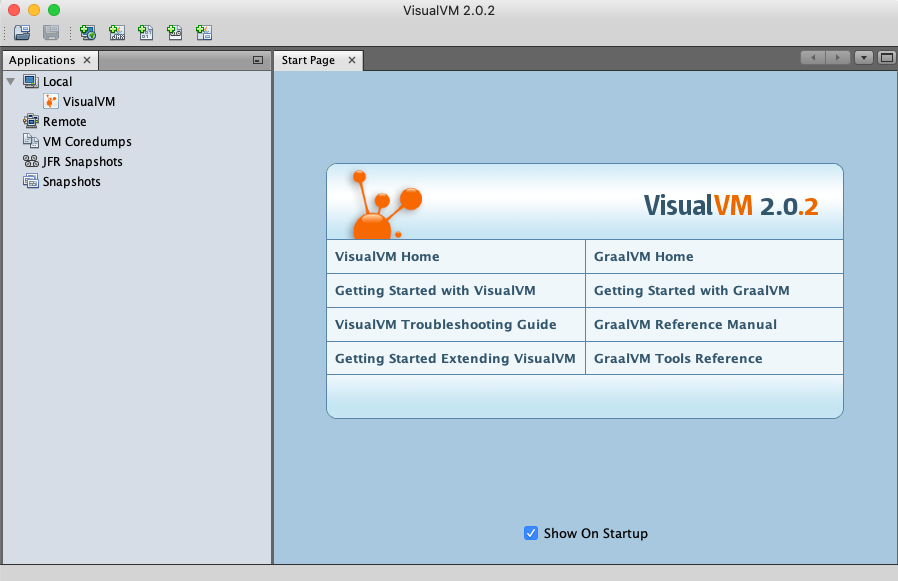Open Getting Started with GraalVM link

692,290
